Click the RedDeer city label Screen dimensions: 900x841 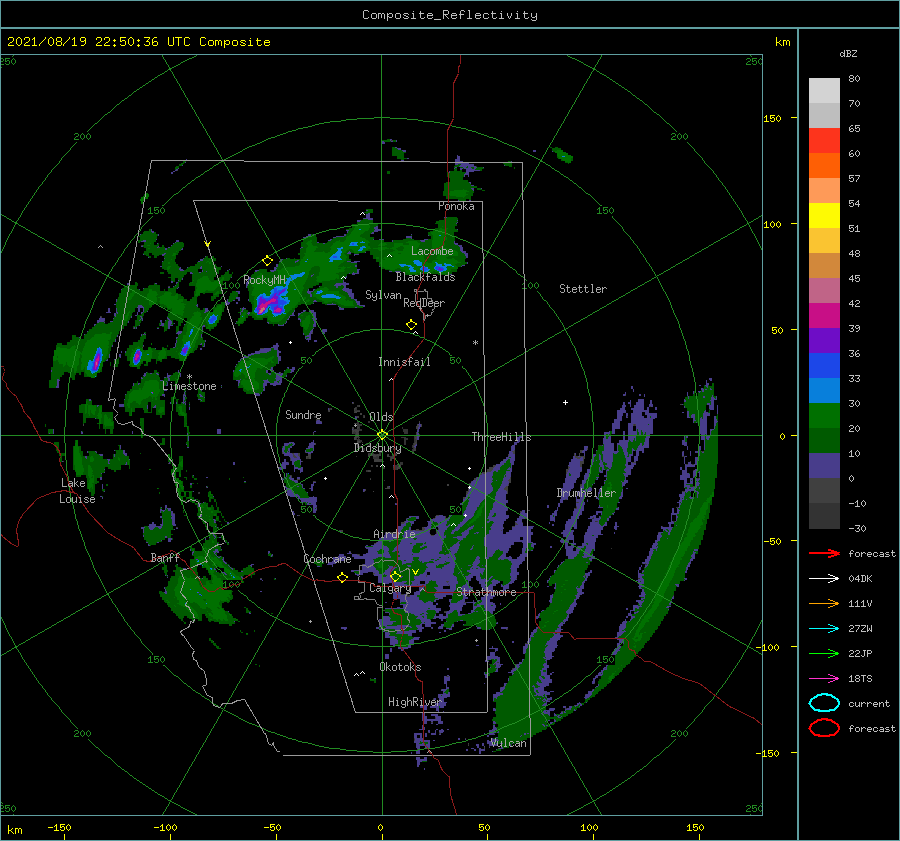424,303
